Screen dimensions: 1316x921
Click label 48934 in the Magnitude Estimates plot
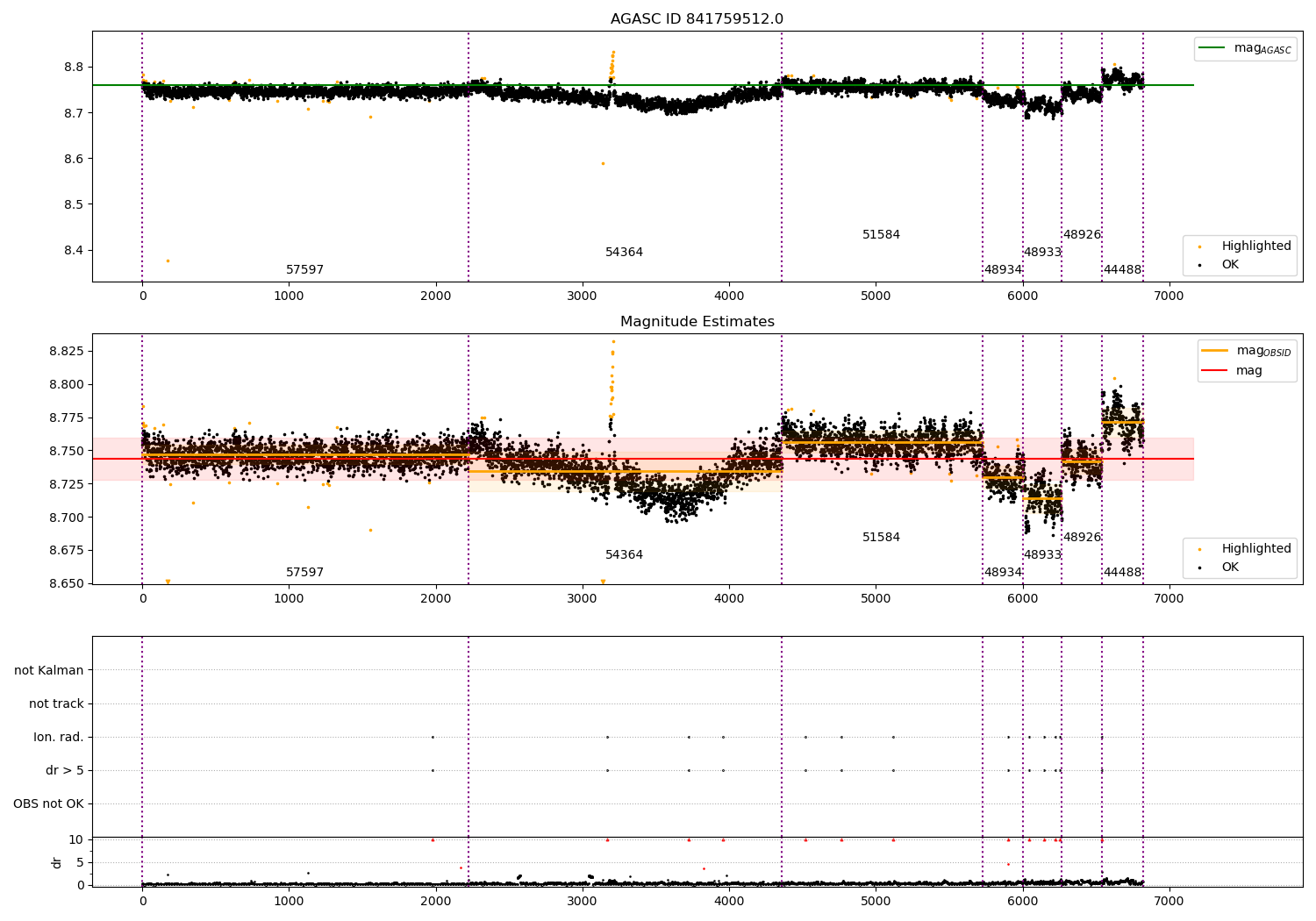tap(1003, 573)
